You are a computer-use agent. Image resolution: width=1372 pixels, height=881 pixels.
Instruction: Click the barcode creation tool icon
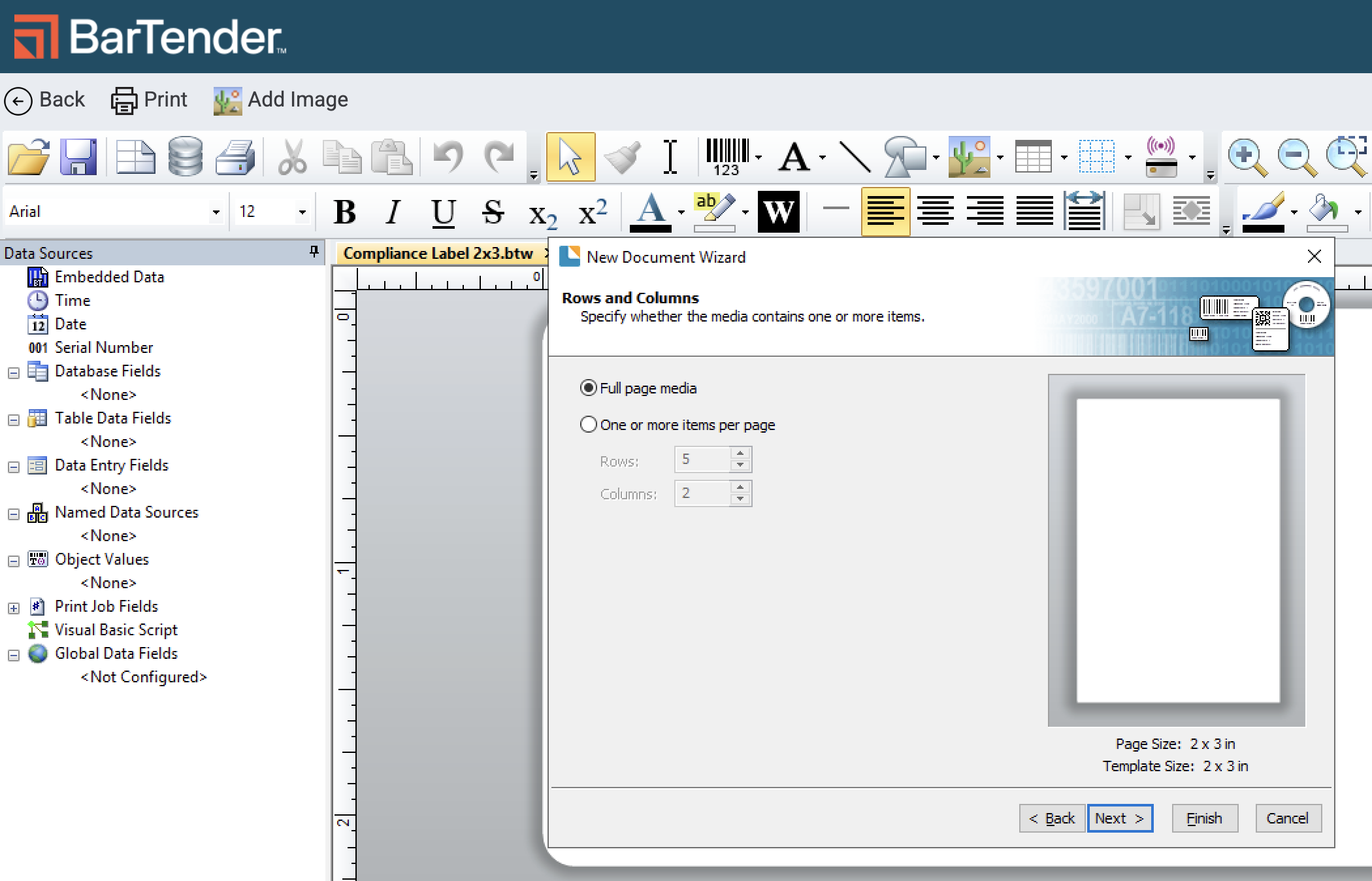pos(727,157)
